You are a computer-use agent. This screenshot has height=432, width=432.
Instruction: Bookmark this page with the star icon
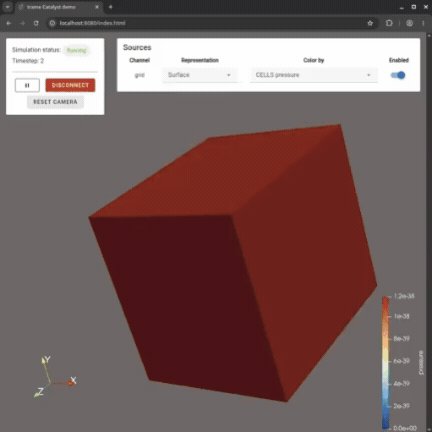(370, 23)
